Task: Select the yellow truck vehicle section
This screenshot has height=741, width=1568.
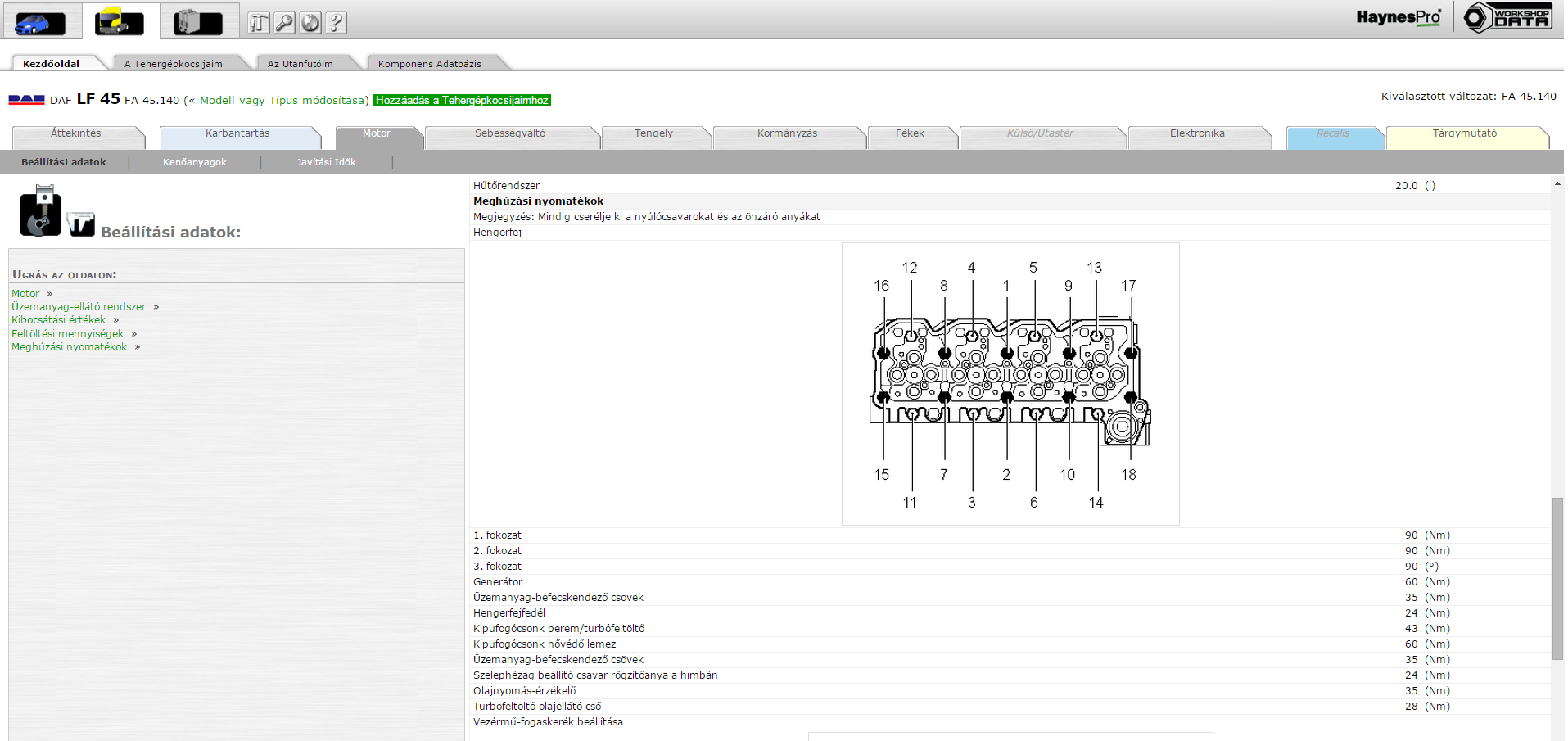Action: (x=120, y=22)
